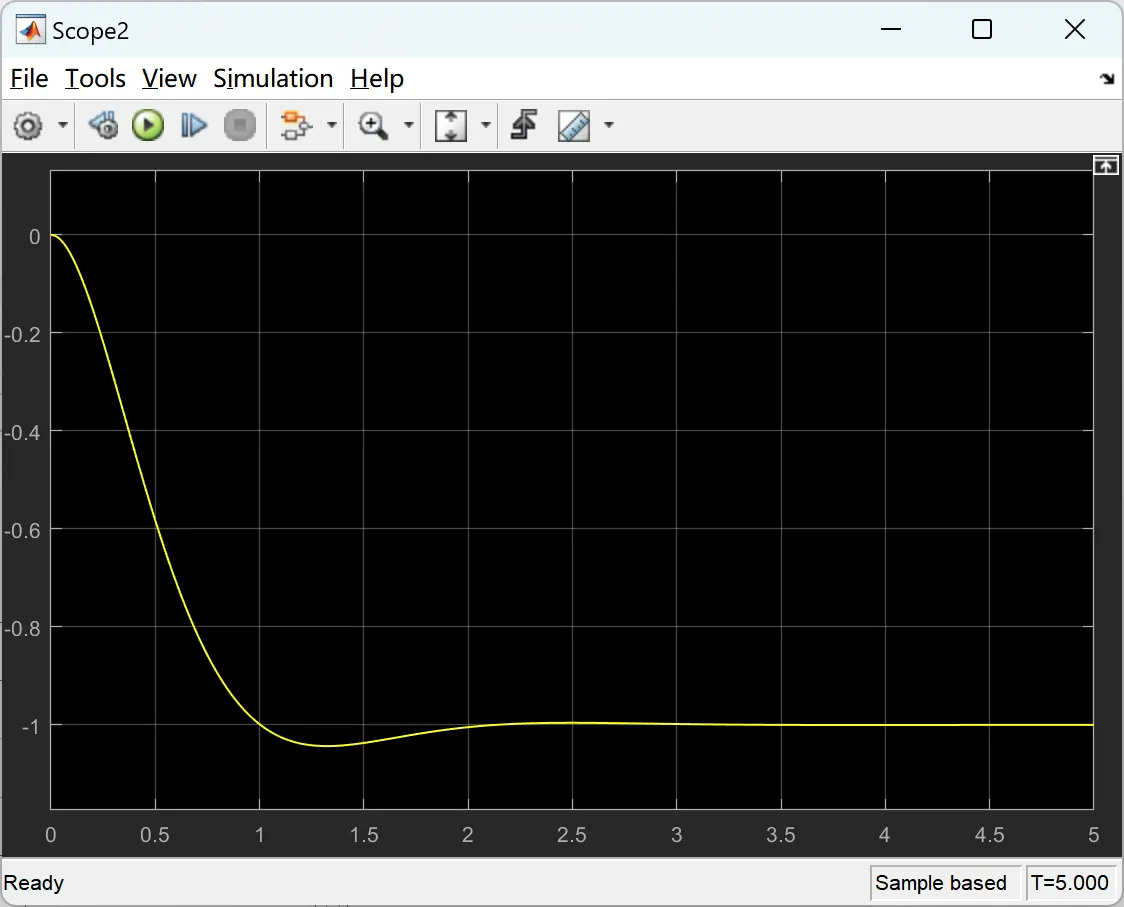Open the Help menu
The height and width of the screenshot is (907, 1124).
tap(377, 78)
